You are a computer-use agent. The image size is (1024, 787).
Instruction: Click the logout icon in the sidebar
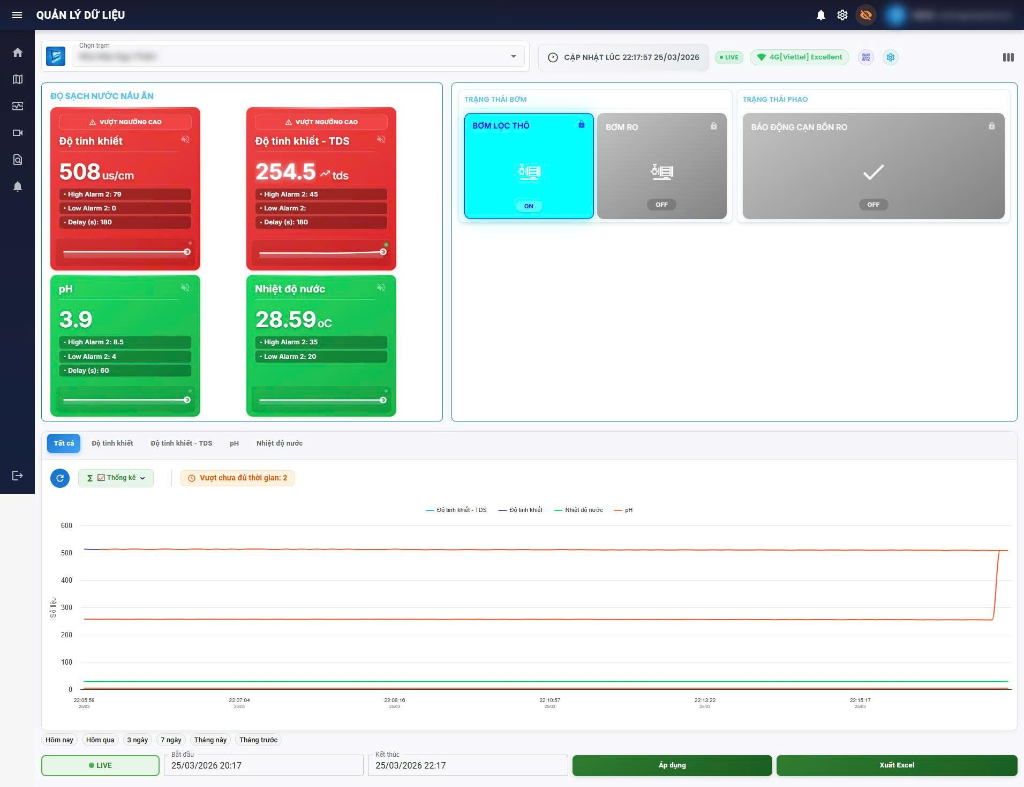17,476
